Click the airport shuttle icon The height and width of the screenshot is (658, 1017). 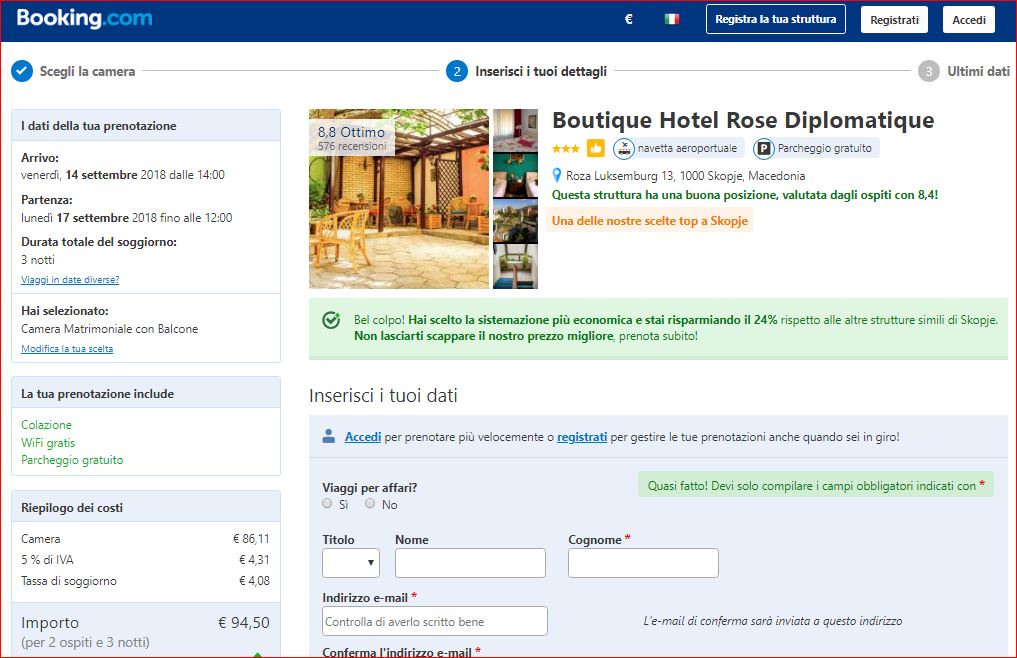pyautogui.click(x=623, y=149)
